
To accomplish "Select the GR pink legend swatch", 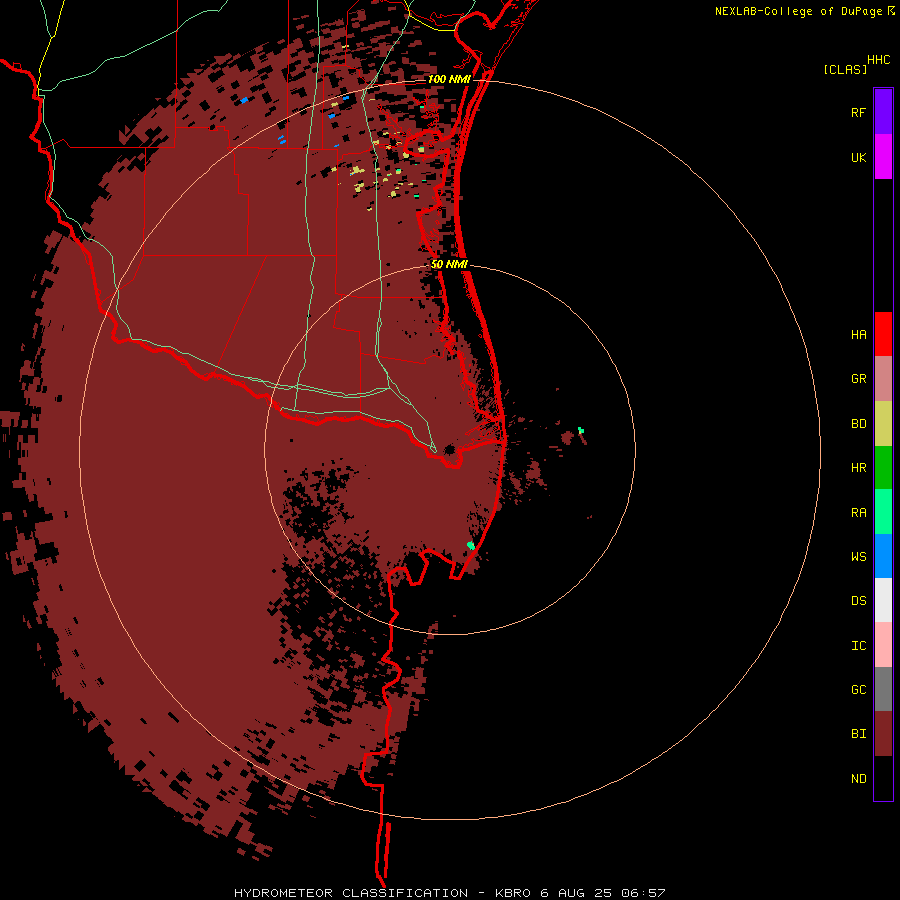I will tap(883, 379).
